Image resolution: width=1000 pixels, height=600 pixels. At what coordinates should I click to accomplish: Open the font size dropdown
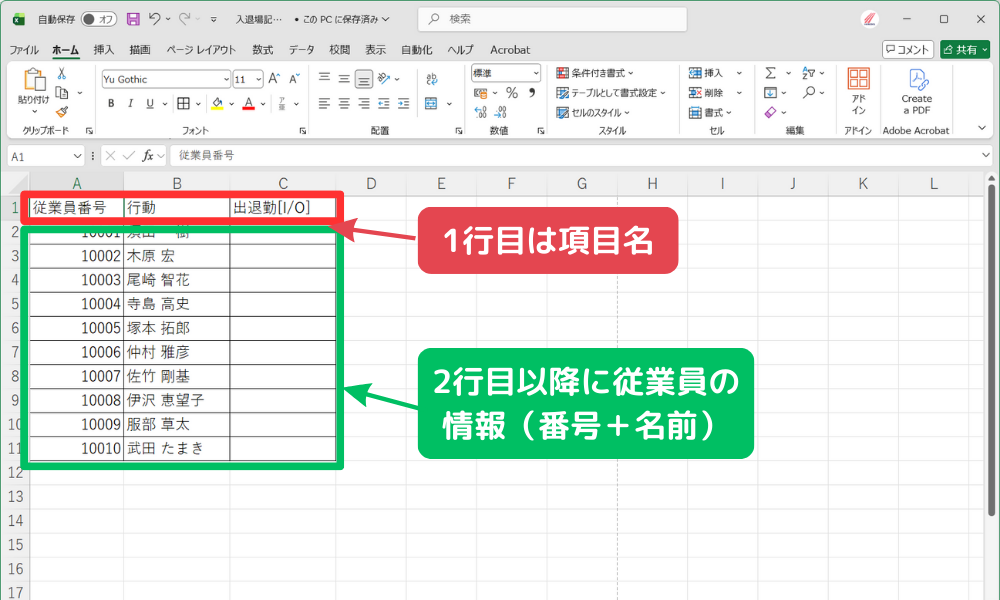[x=259, y=79]
